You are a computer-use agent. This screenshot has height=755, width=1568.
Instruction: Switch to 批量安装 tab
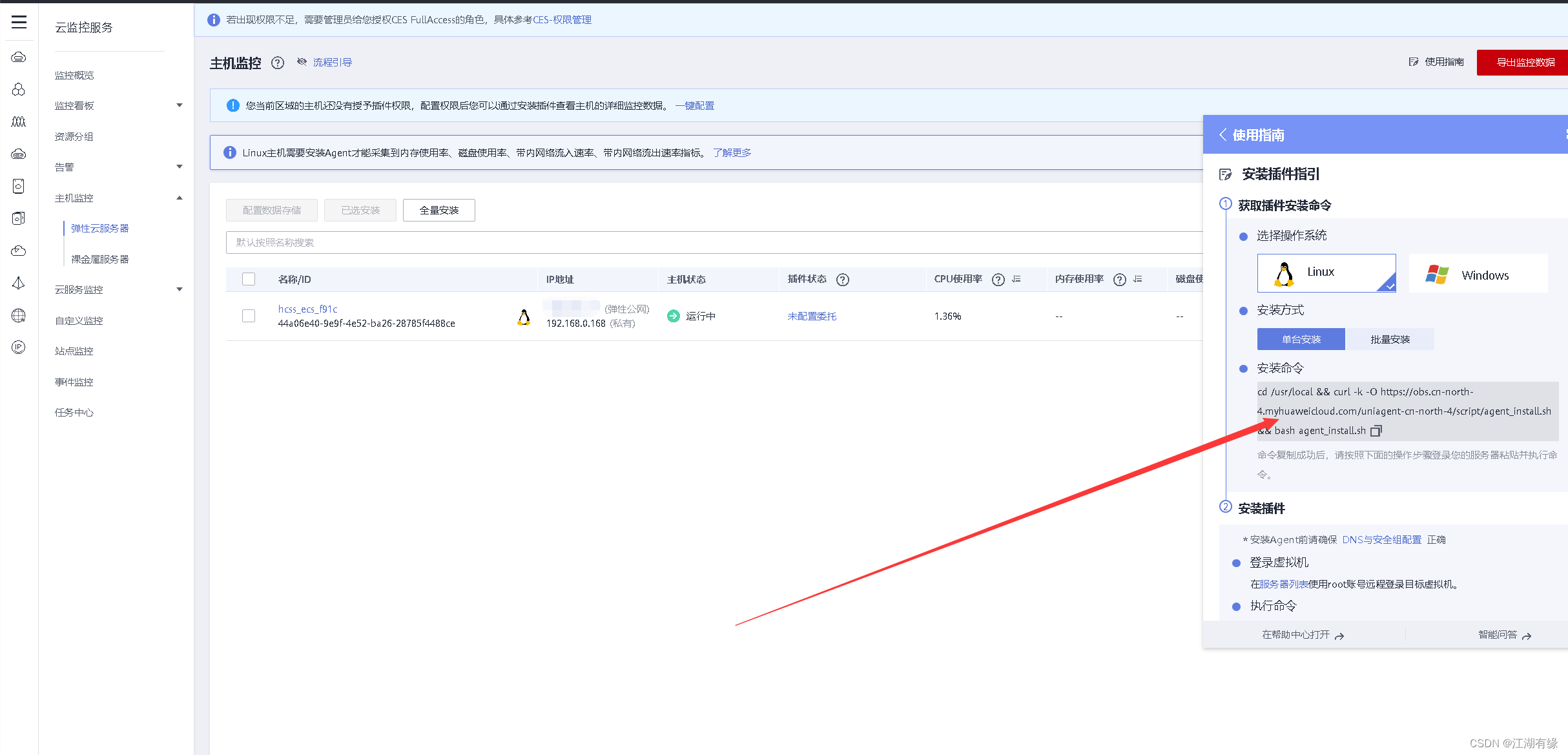coord(1390,339)
